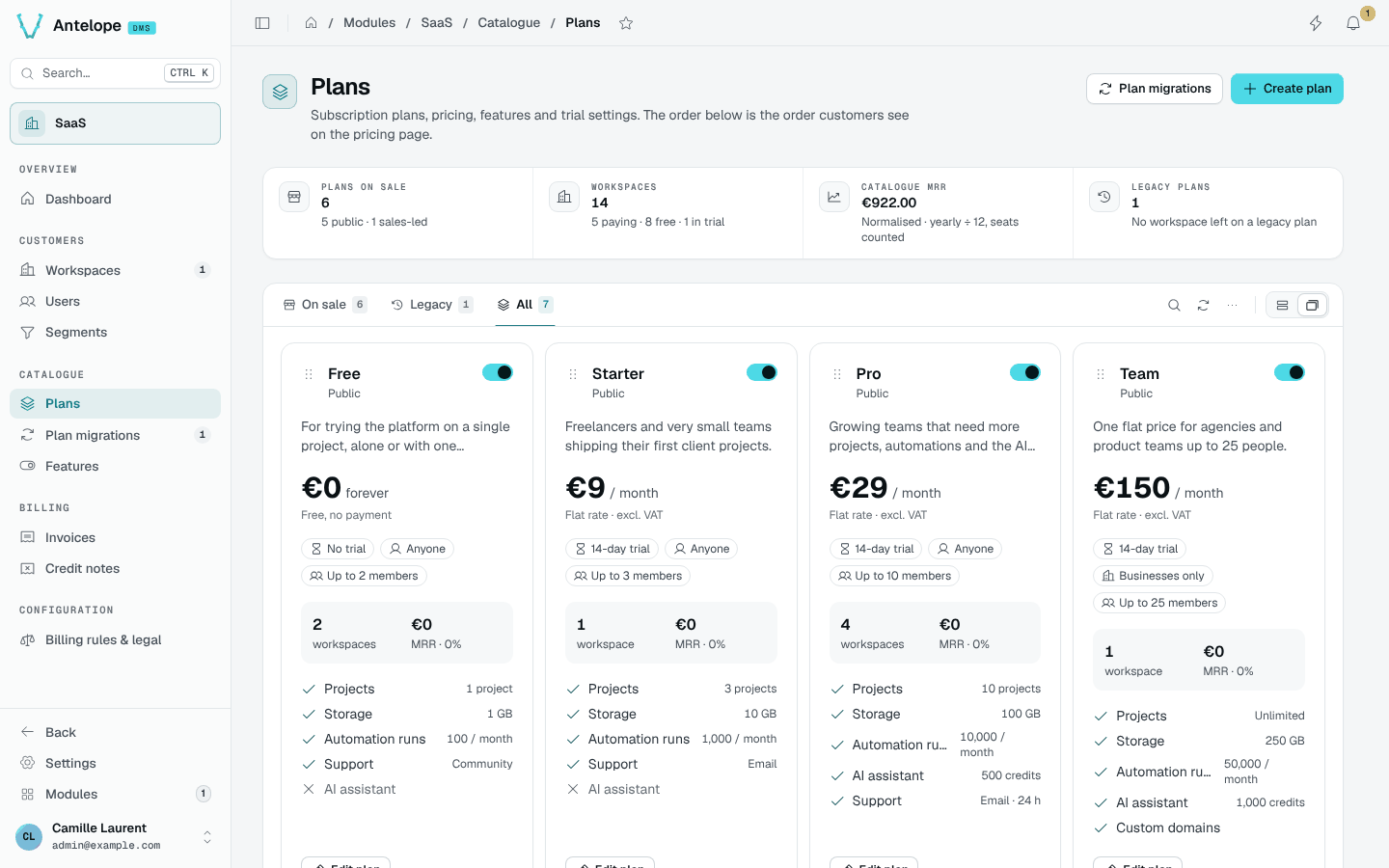The height and width of the screenshot is (868, 1389).
Task: Open the more options ellipsis menu
Action: 1232,305
